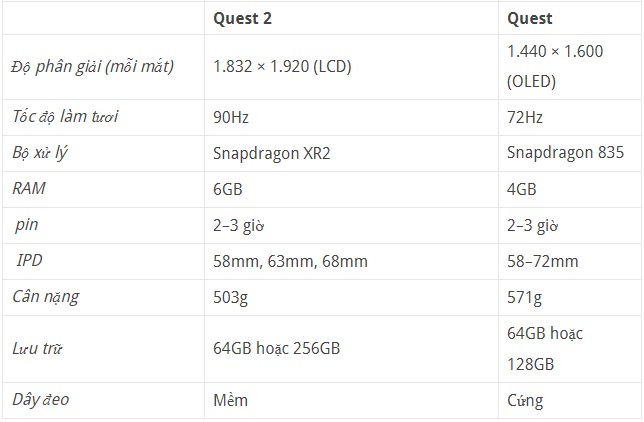The width and height of the screenshot is (644, 422).
Task: Select the "Độ phân giải (mỗi mắt)" row label
Action: point(92,66)
